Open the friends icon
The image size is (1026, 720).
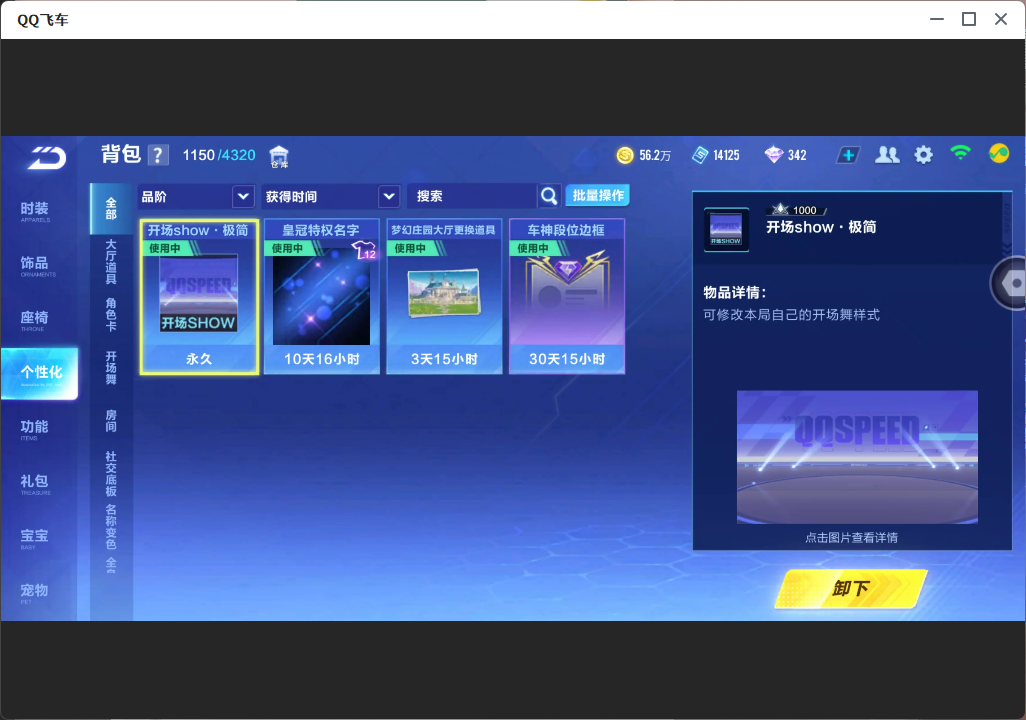(x=887, y=155)
